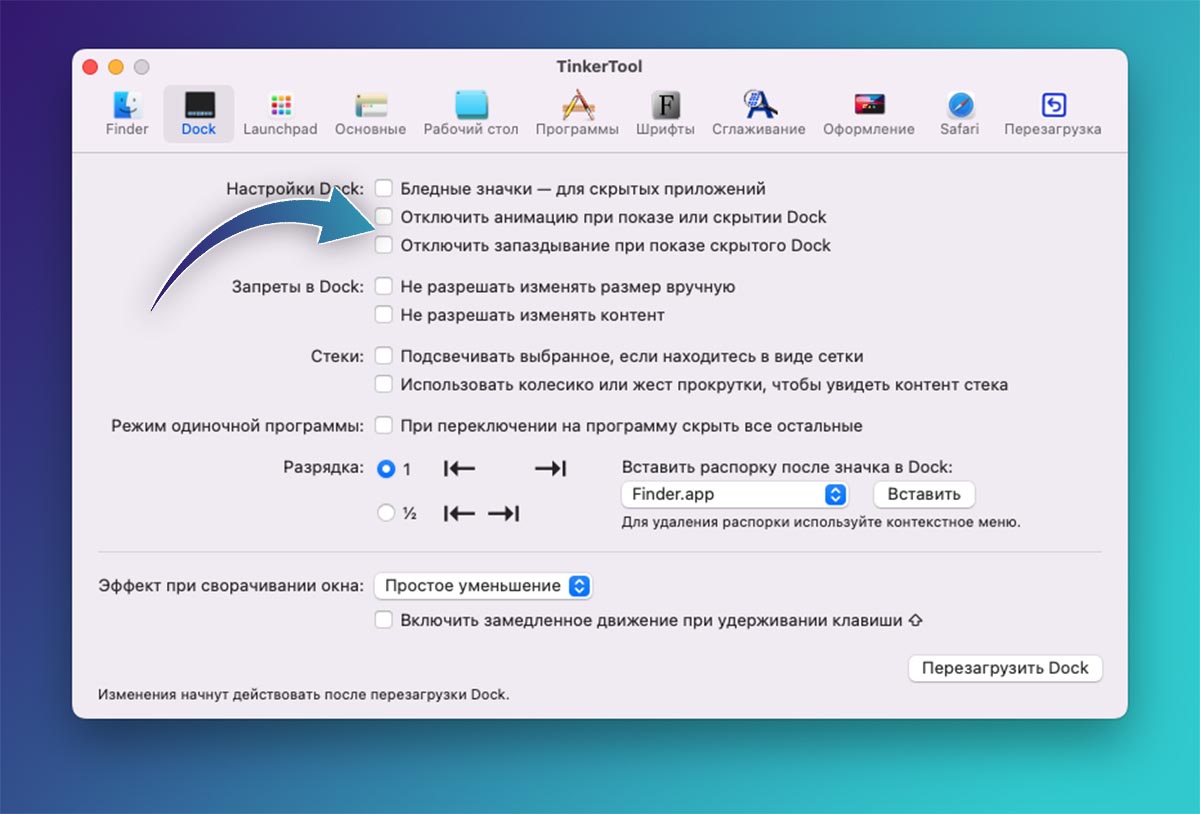
Task: Open the Finder settings pane icon
Action: pos(127,105)
